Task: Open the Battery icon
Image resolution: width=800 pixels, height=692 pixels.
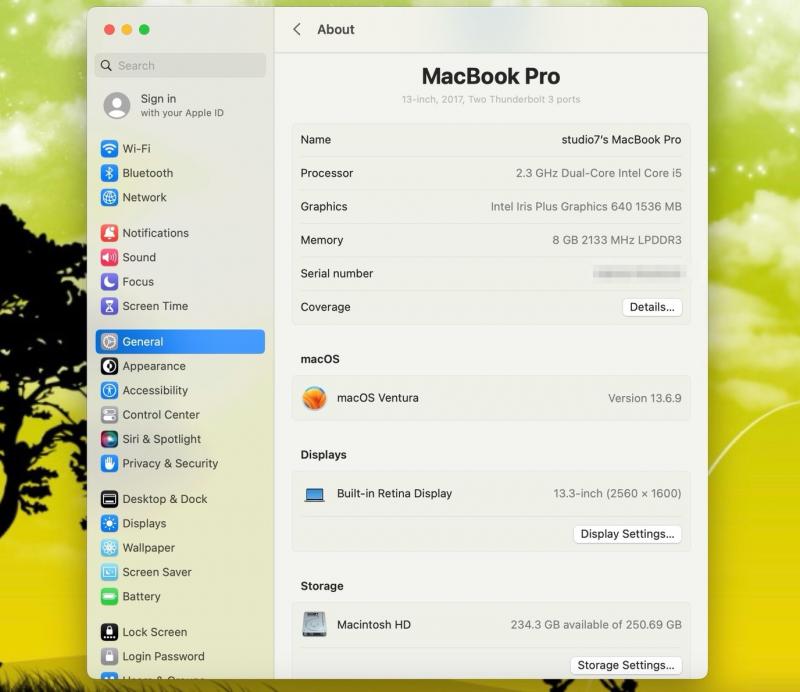Action: [x=109, y=597]
